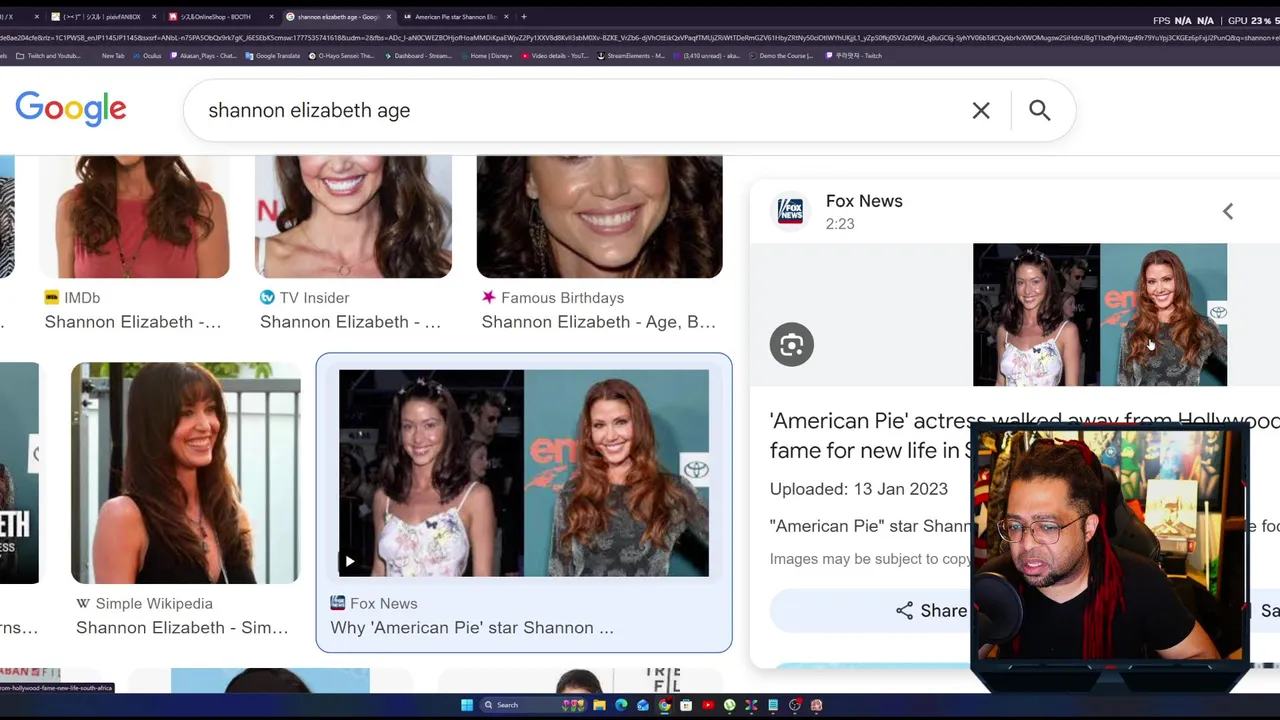Click the IMDb favicon under first result
The height and width of the screenshot is (720, 1280).
[52, 297]
